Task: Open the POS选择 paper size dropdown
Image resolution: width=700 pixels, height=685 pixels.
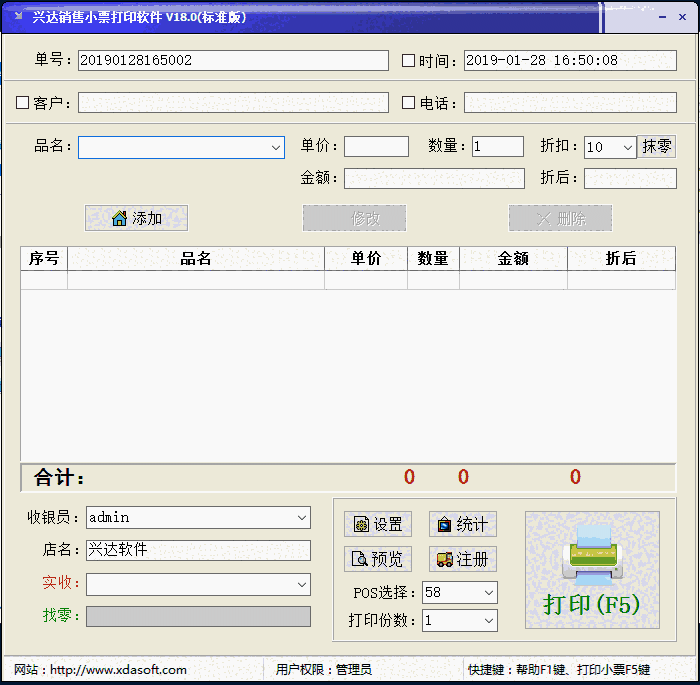Action: pos(489,593)
